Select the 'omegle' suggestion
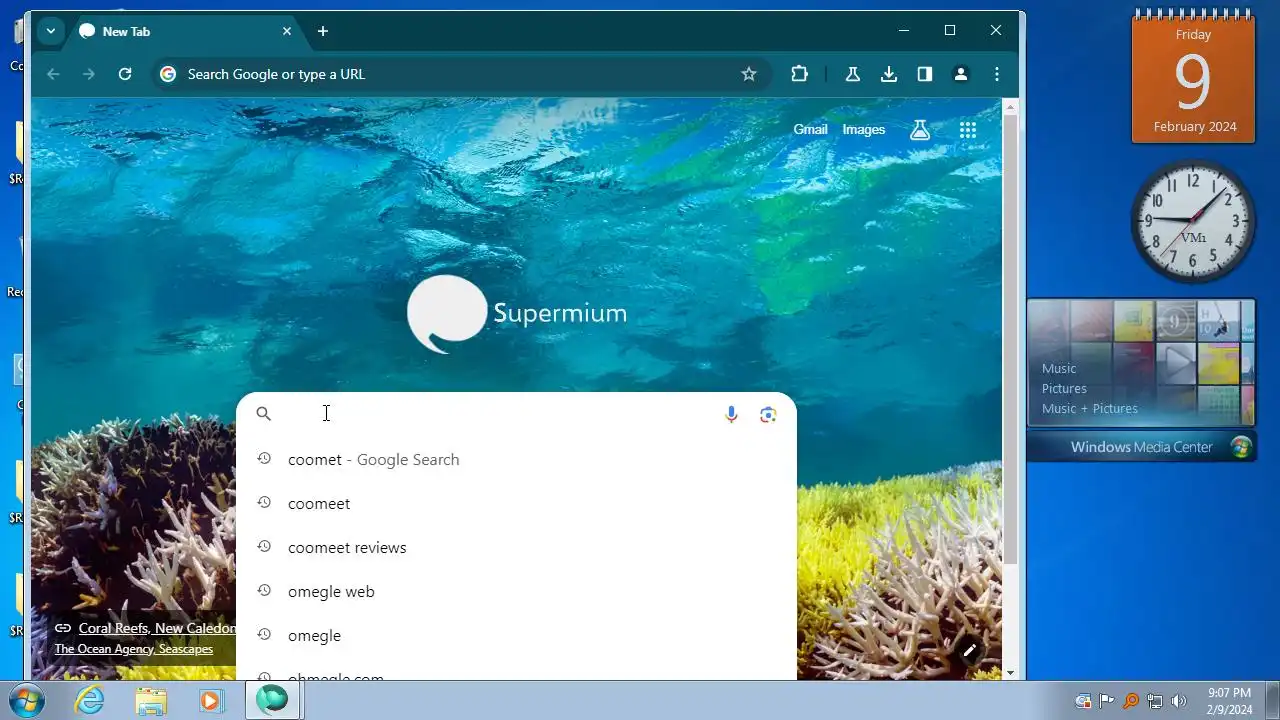This screenshot has height=720, width=1280. 516,636
